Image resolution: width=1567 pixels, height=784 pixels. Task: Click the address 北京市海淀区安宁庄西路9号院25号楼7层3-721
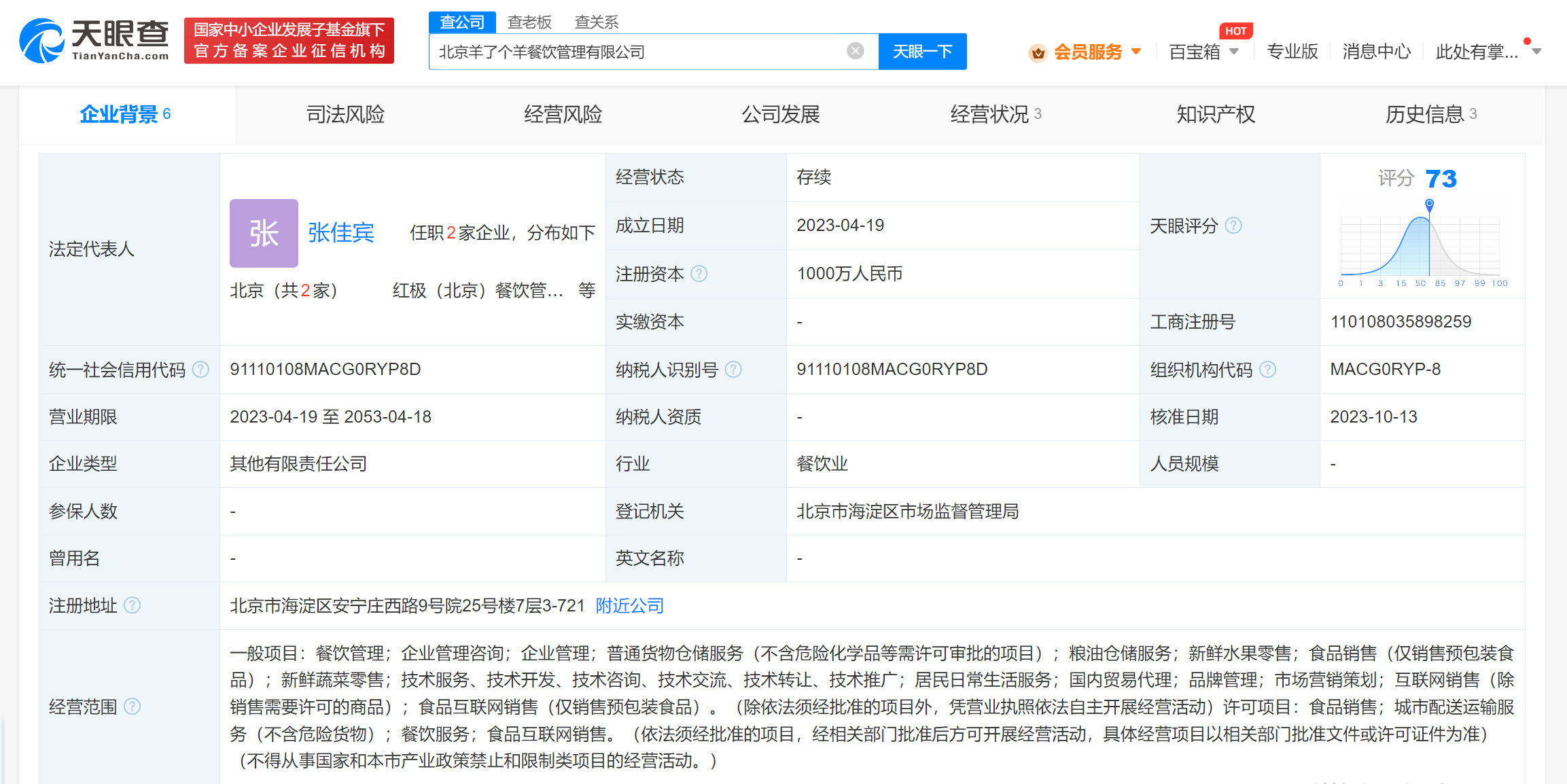(x=407, y=605)
